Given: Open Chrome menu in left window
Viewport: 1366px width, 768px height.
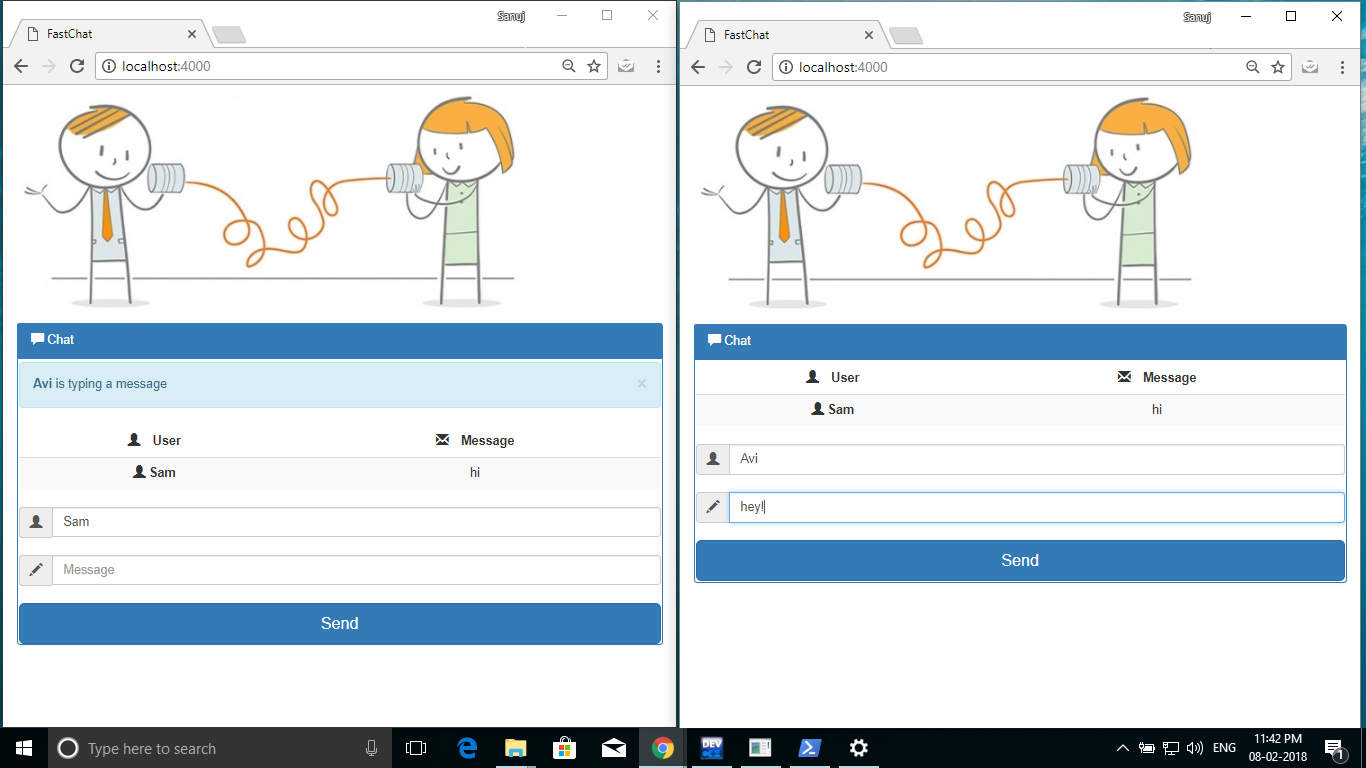Looking at the screenshot, I should tap(658, 66).
